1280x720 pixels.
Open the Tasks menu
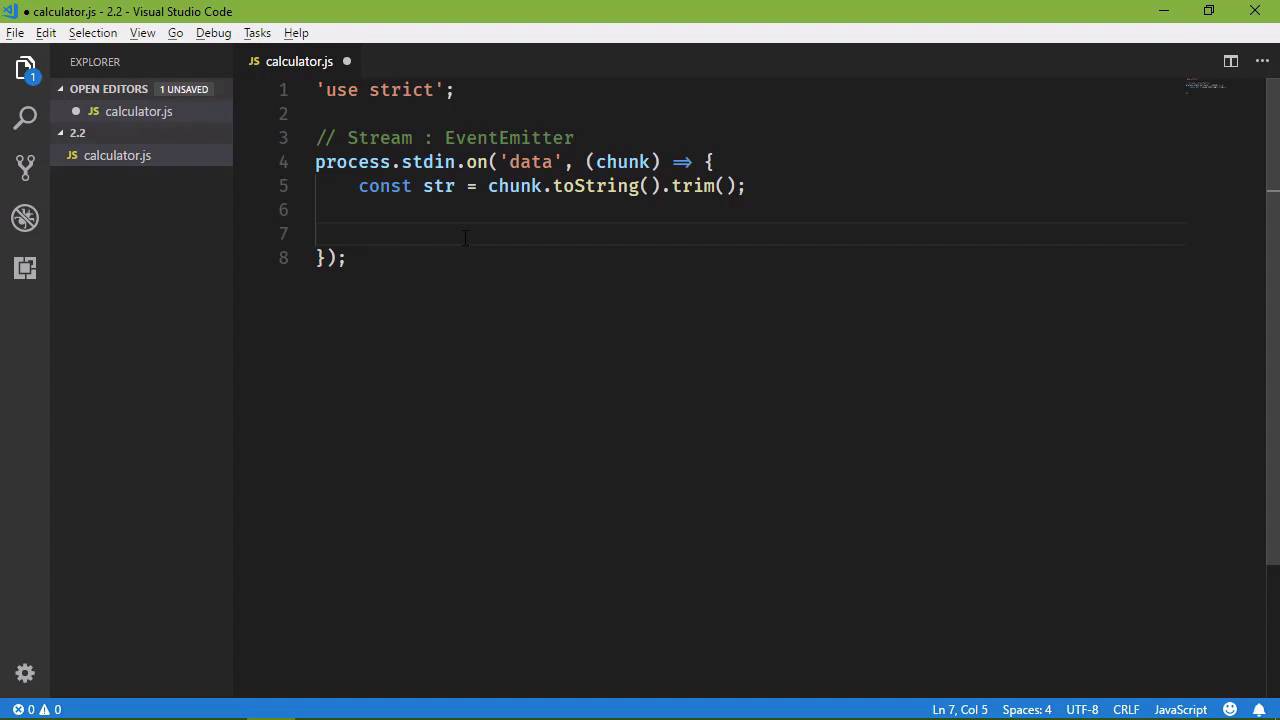click(x=257, y=33)
